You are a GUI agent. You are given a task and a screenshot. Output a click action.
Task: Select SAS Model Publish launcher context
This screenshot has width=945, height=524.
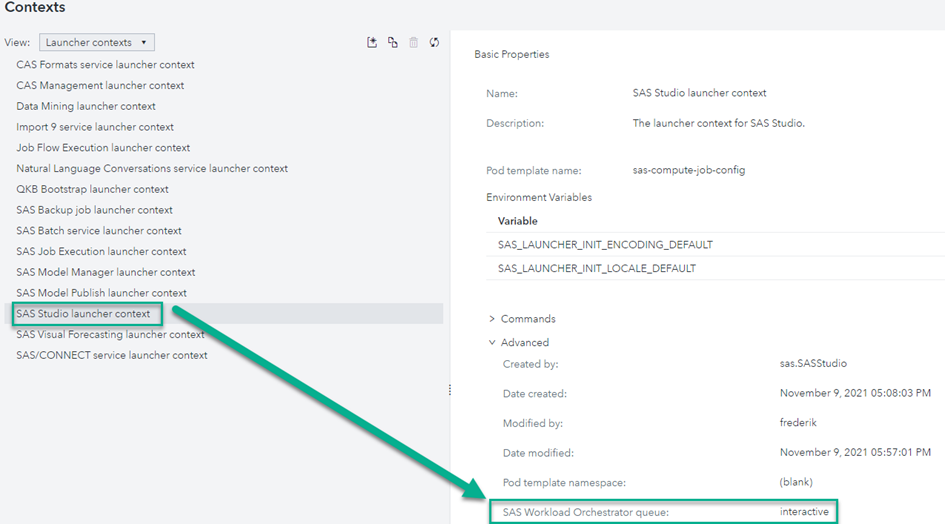101,293
